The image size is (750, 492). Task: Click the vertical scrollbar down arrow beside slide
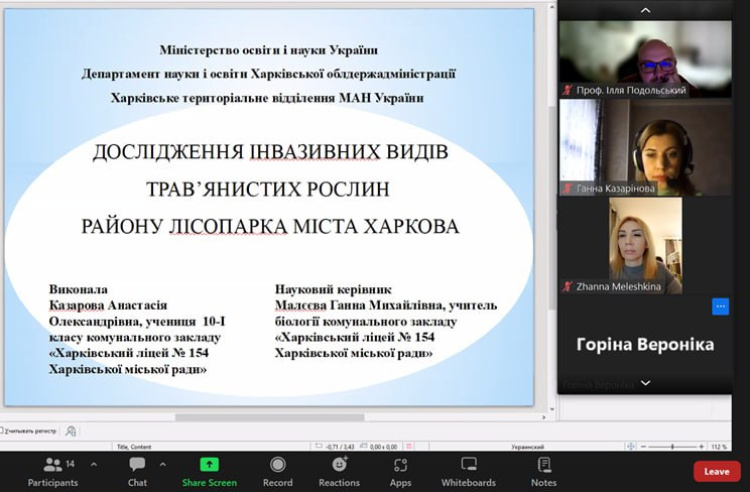tap(552, 409)
